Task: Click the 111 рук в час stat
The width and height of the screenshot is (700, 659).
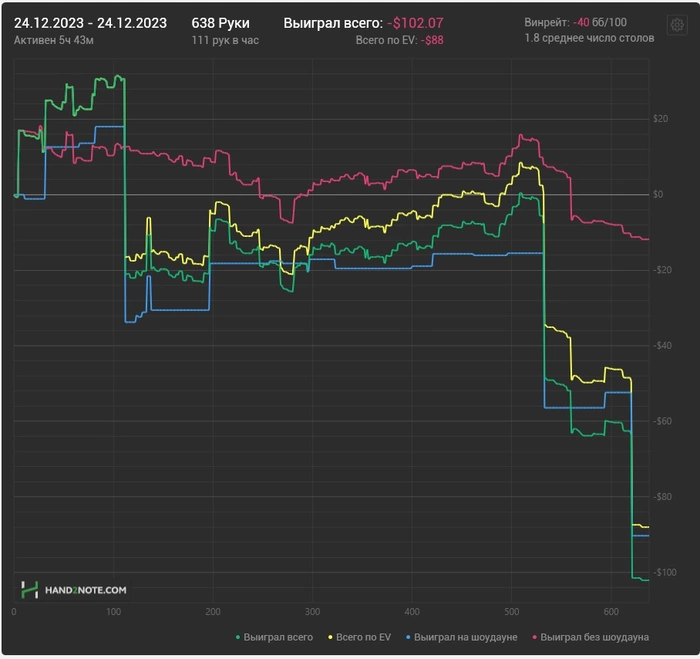Action: [226, 39]
